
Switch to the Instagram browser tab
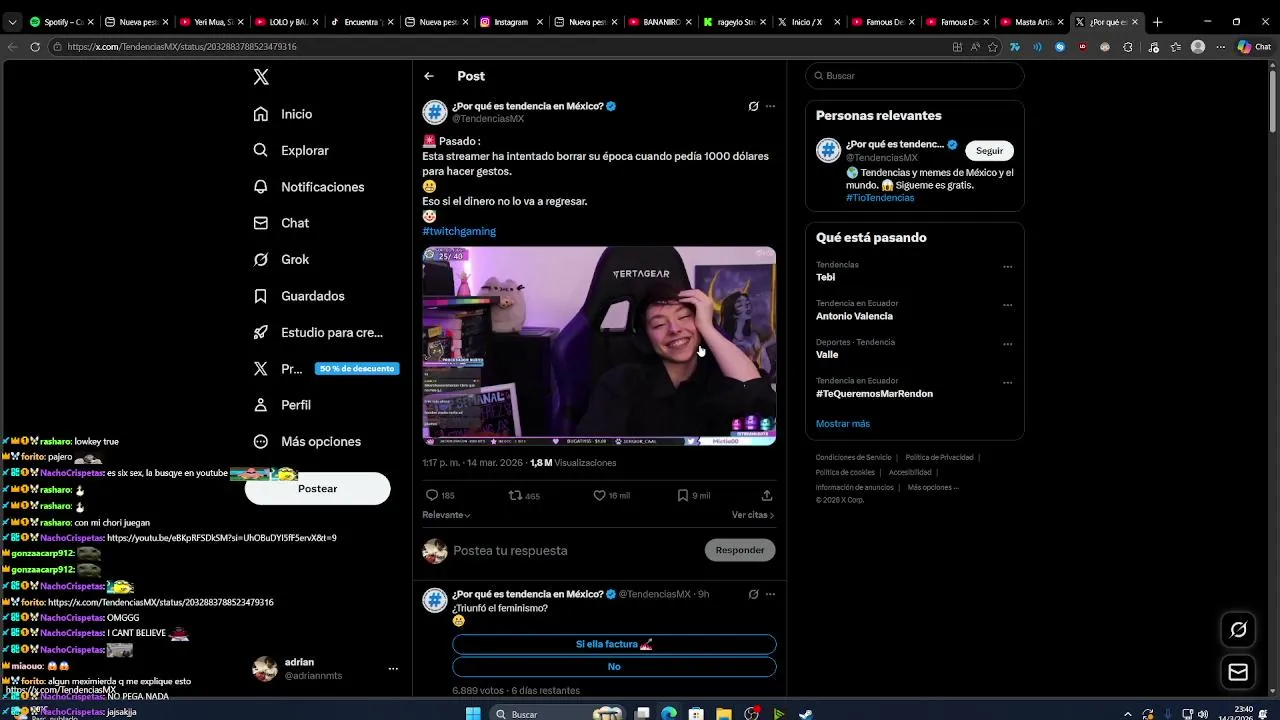513,22
